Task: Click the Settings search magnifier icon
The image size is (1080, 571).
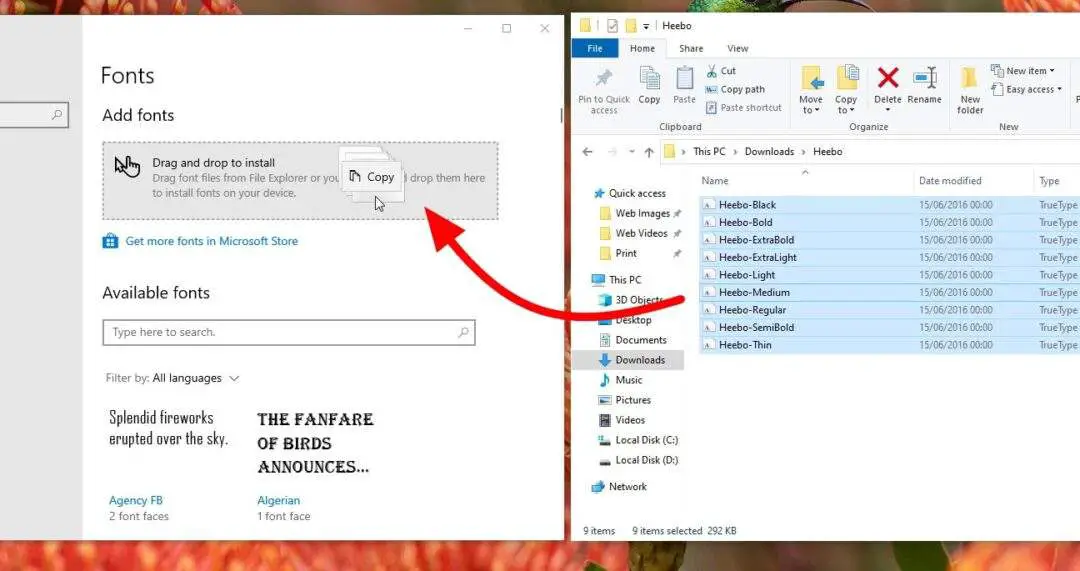Action: pos(57,115)
